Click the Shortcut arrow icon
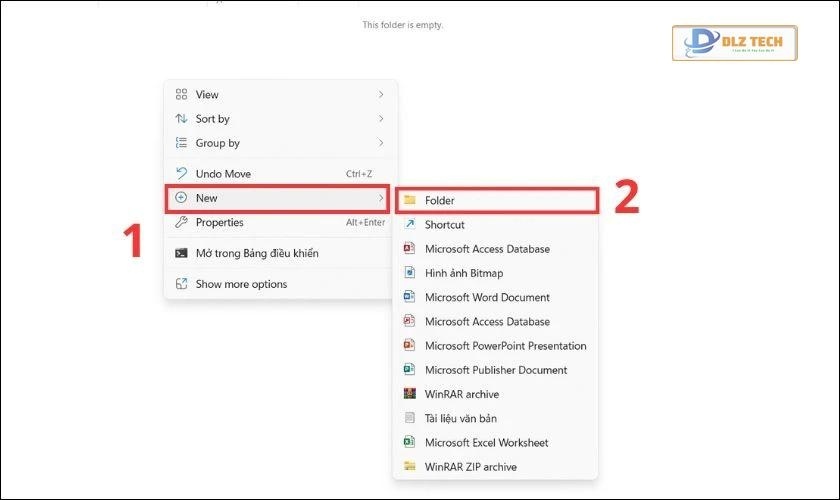Viewport: 840px width, 500px height. click(x=409, y=225)
